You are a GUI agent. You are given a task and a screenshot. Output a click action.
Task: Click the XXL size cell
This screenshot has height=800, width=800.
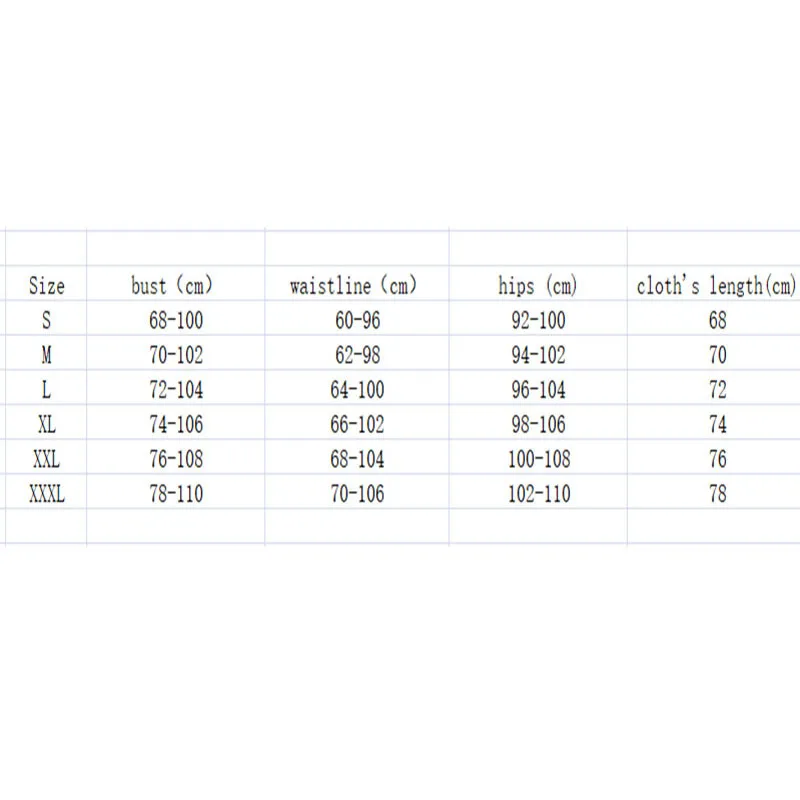(46, 459)
